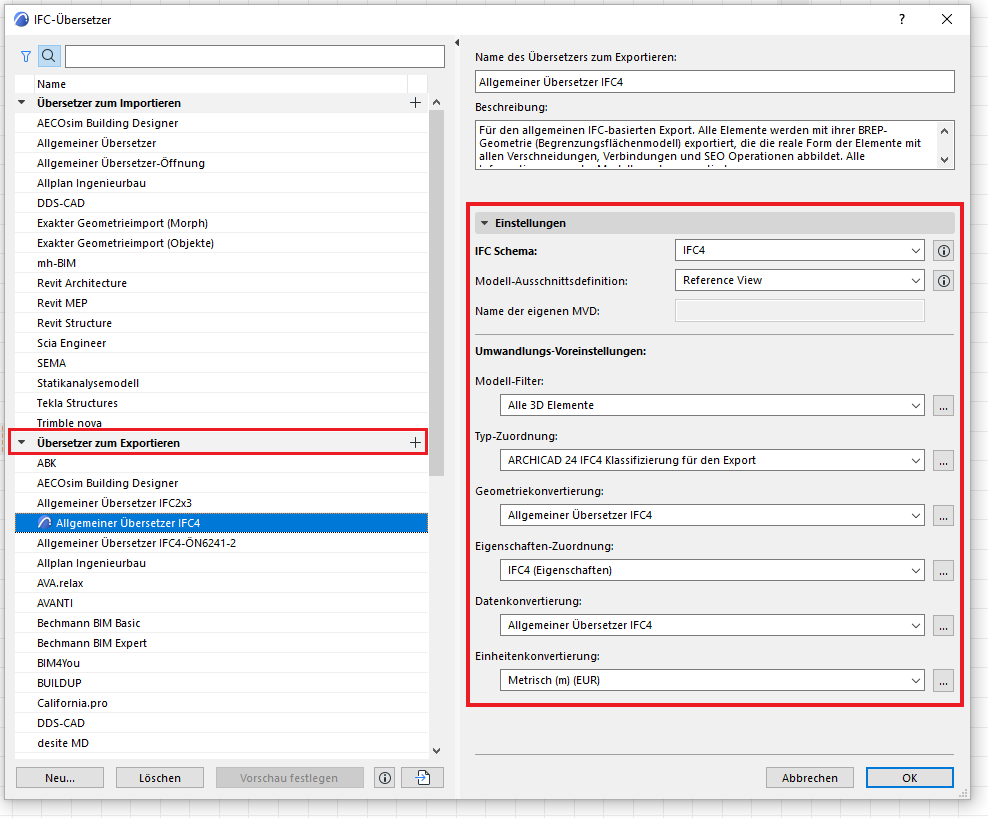Click info icon next to IFC Schema
Image resolution: width=988 pixels, height=818 pixels.
click(943, 251)
